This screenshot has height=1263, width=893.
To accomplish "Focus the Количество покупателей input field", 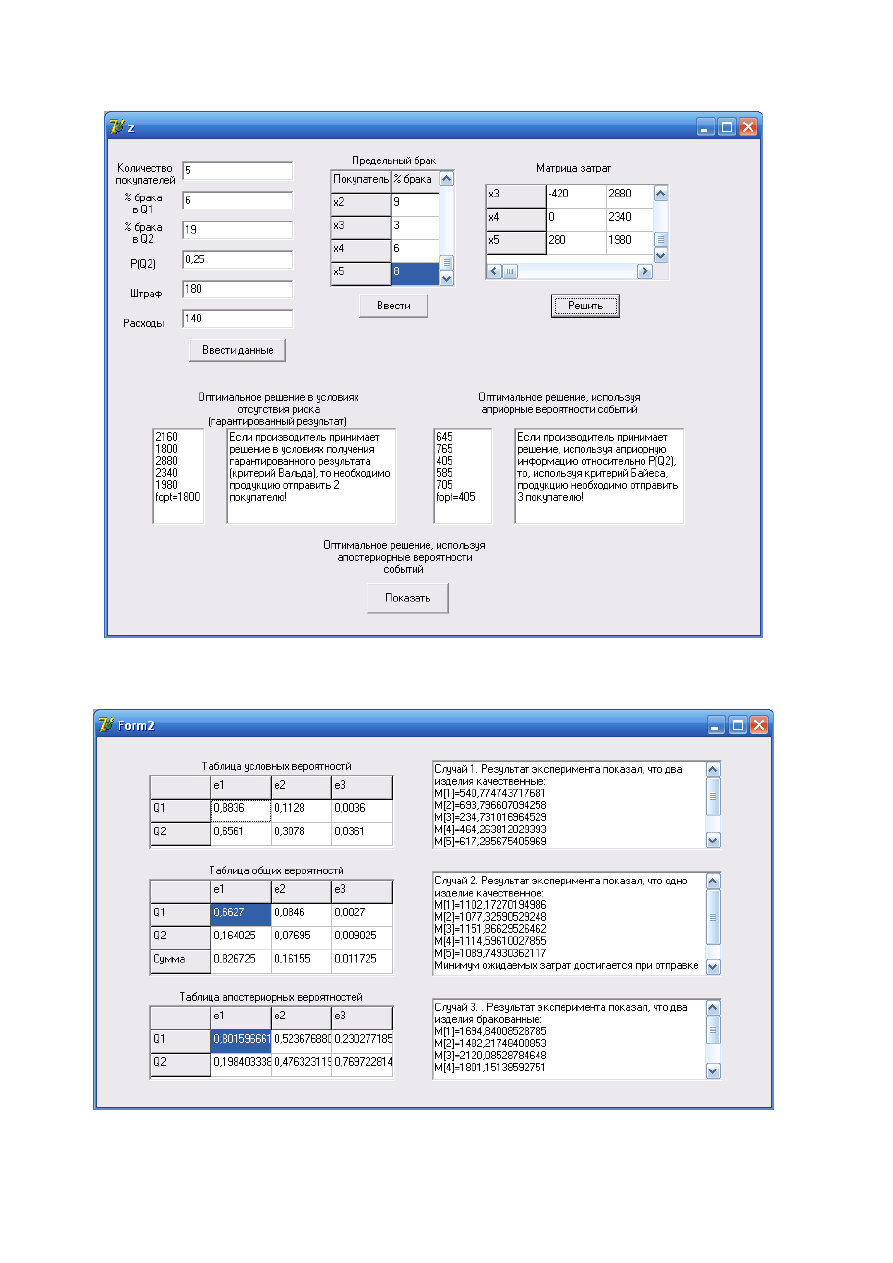I will click(237, 170).
